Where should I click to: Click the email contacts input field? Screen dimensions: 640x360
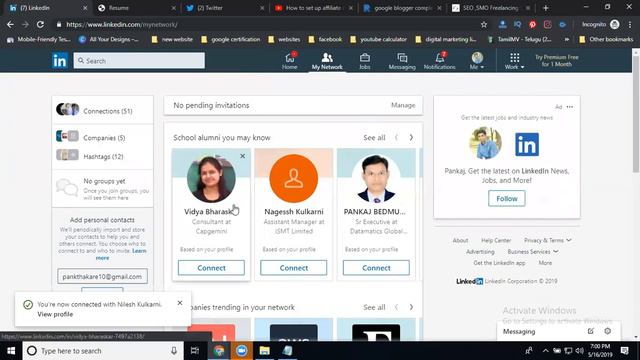coord(102,276)
